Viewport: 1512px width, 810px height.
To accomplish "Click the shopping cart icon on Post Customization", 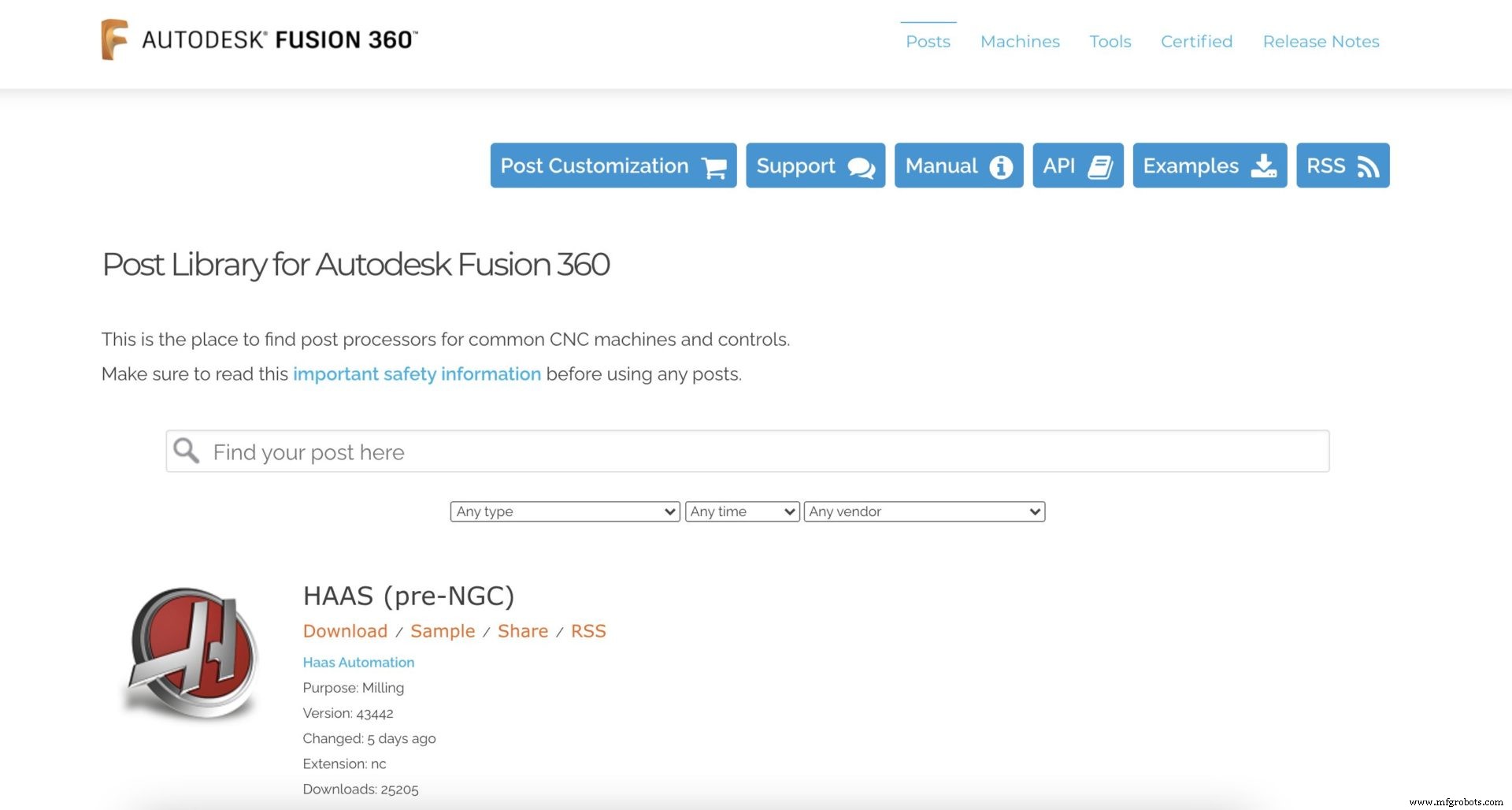I will (714, 167).
